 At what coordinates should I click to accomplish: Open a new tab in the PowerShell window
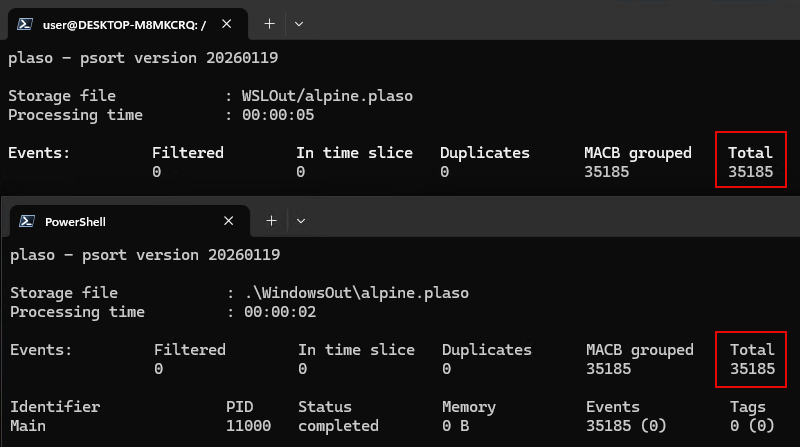tap(271, 221)
